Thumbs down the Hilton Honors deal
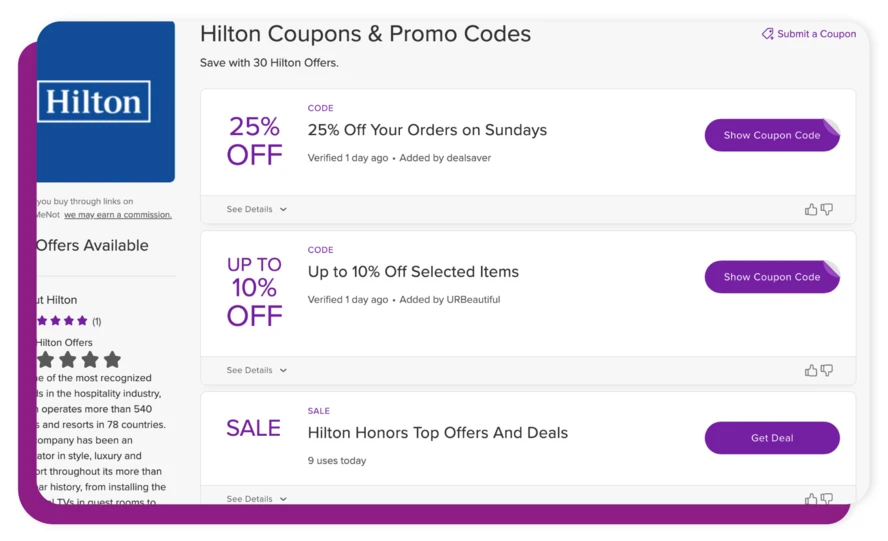 click(827, 498)
